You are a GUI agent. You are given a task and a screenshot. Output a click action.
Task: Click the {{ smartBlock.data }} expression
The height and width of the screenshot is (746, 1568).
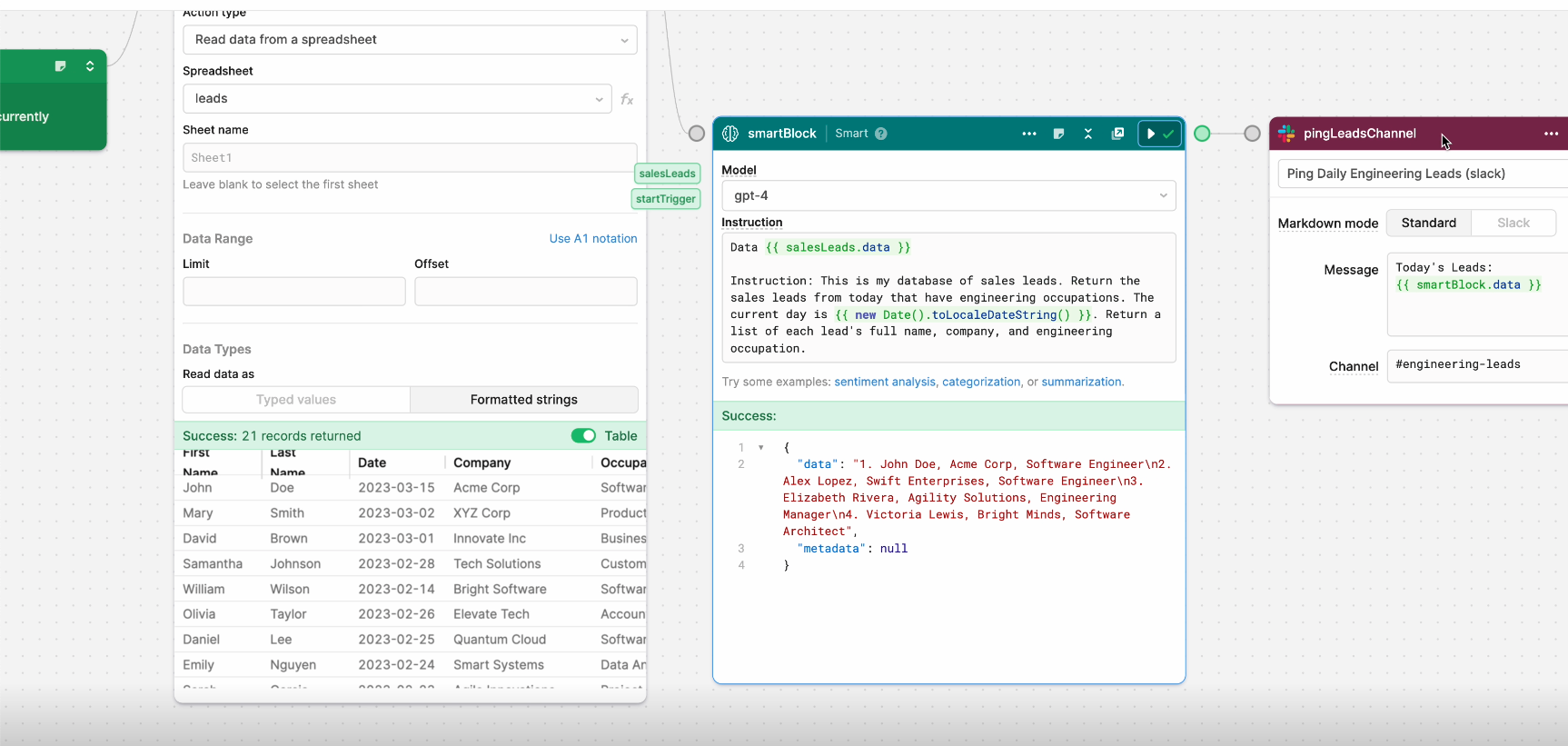pos(1468,285)
